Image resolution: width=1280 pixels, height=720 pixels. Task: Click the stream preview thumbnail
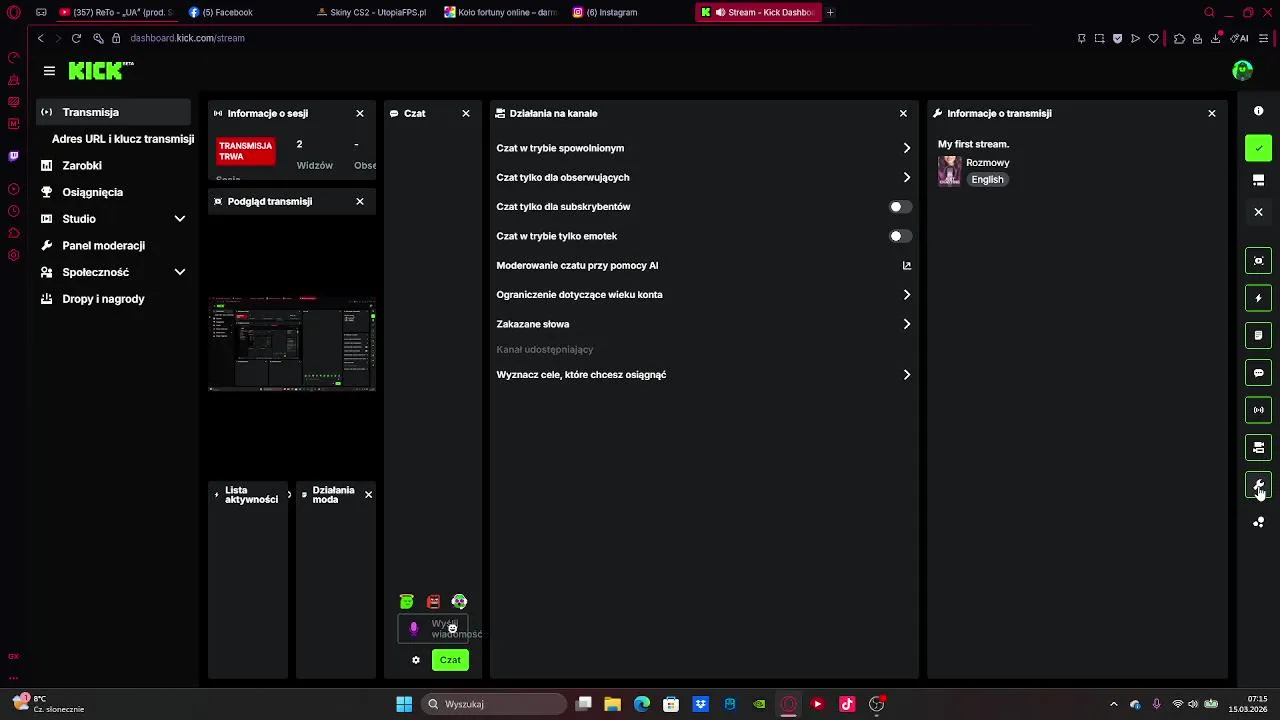click(292, 344)
